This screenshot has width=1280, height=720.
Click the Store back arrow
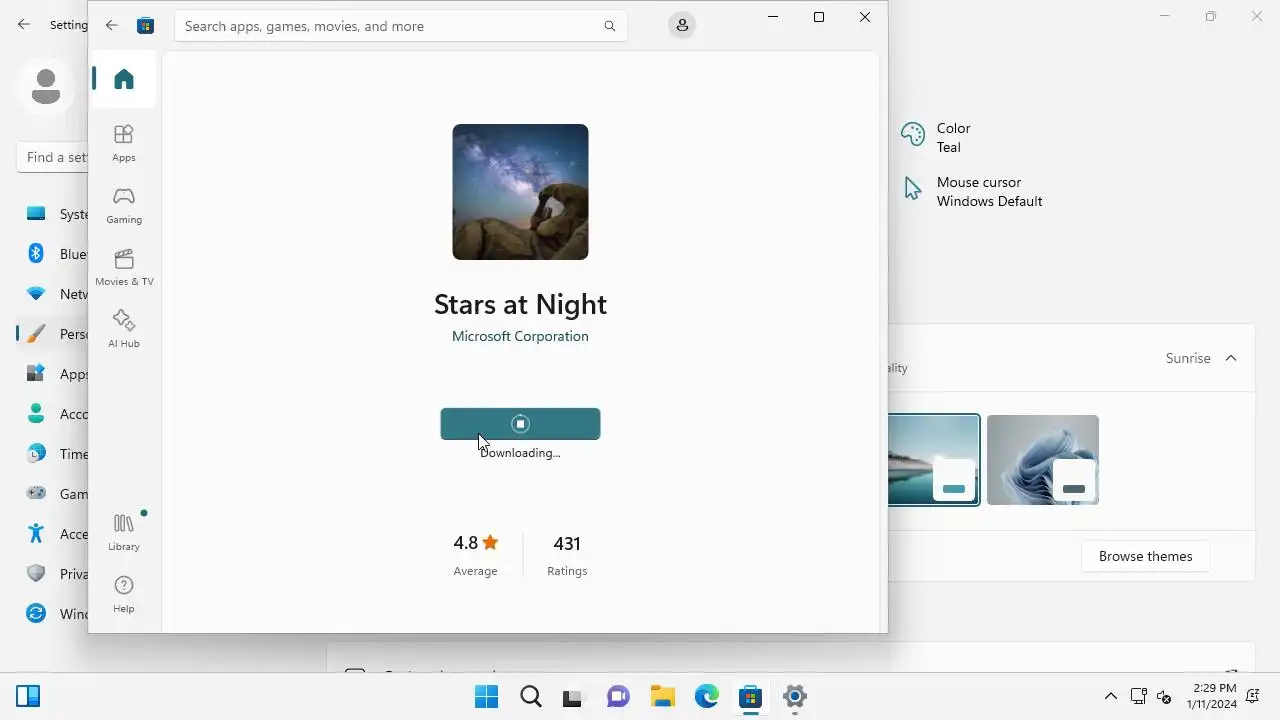tap(112, 26)
